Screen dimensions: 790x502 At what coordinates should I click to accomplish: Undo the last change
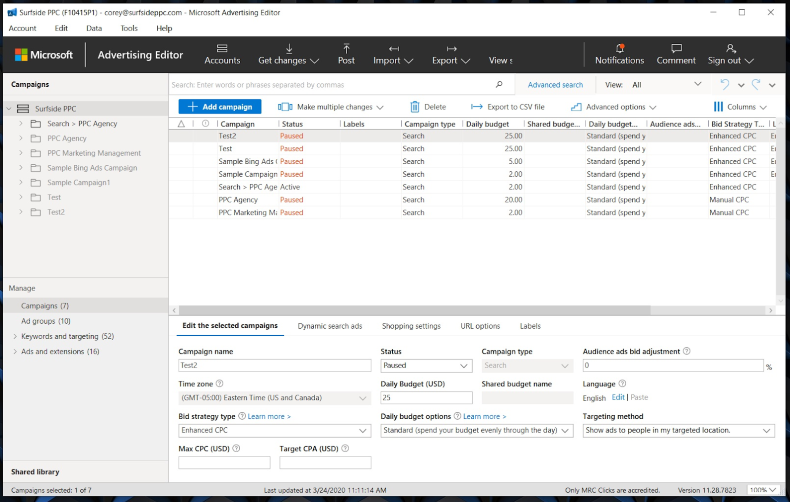click(725, 85)
